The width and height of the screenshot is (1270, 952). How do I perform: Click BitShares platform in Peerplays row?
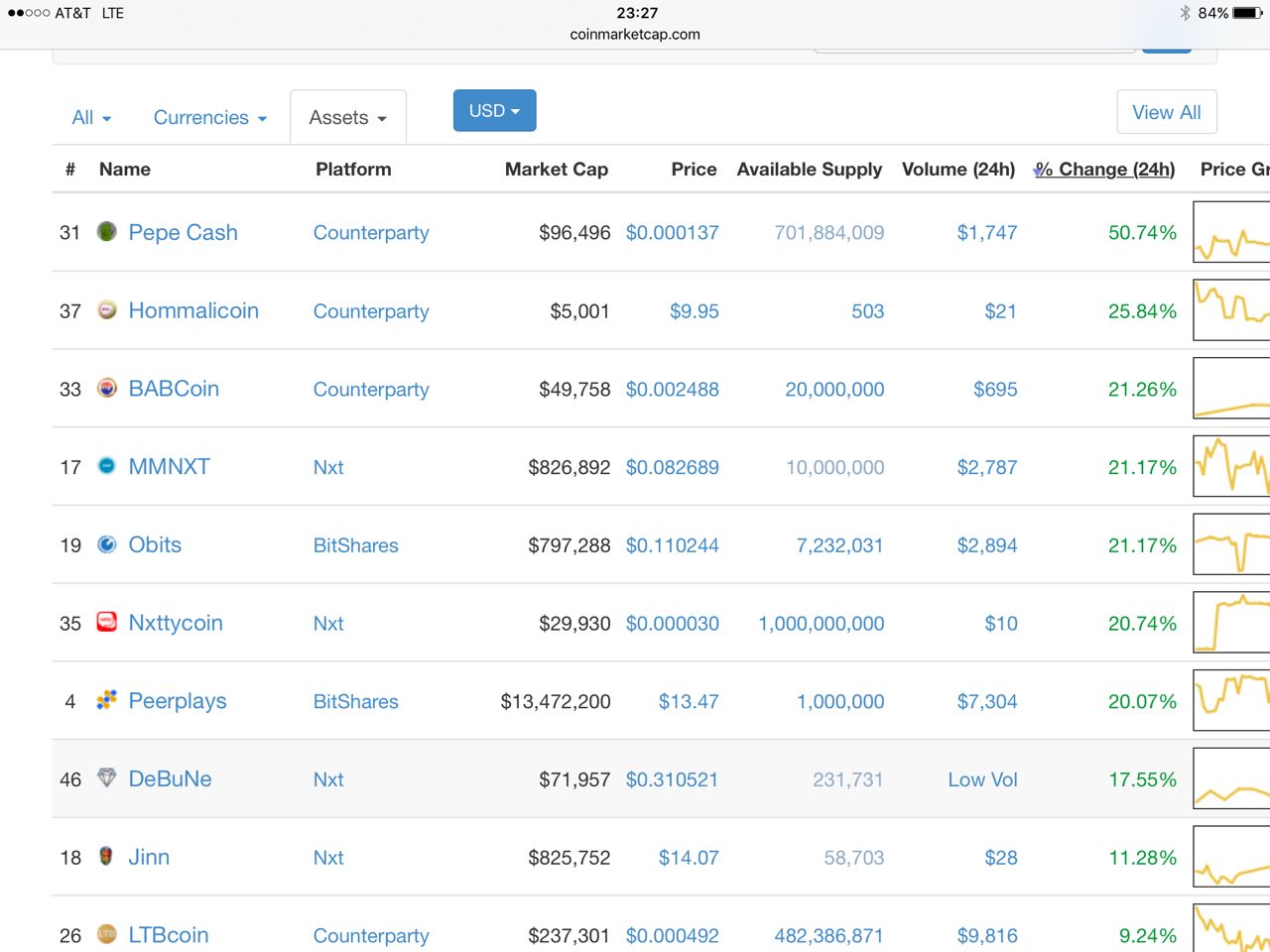coord(355,701)
